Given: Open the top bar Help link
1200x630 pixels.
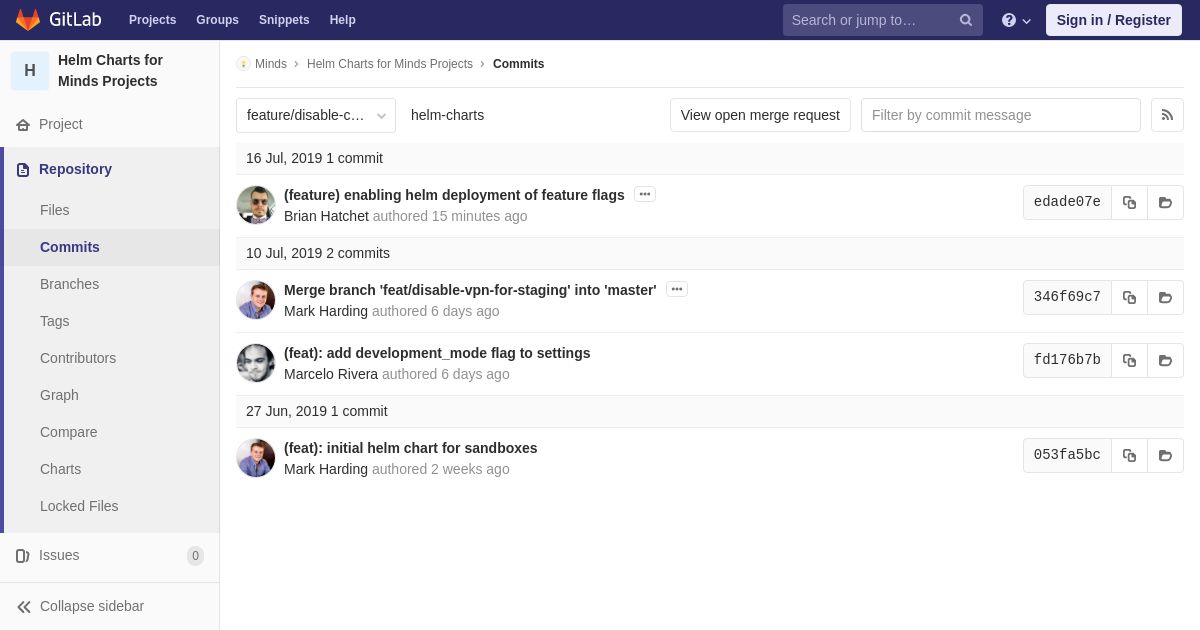Looking at the screenshot, I should click(x=343, y=20).
